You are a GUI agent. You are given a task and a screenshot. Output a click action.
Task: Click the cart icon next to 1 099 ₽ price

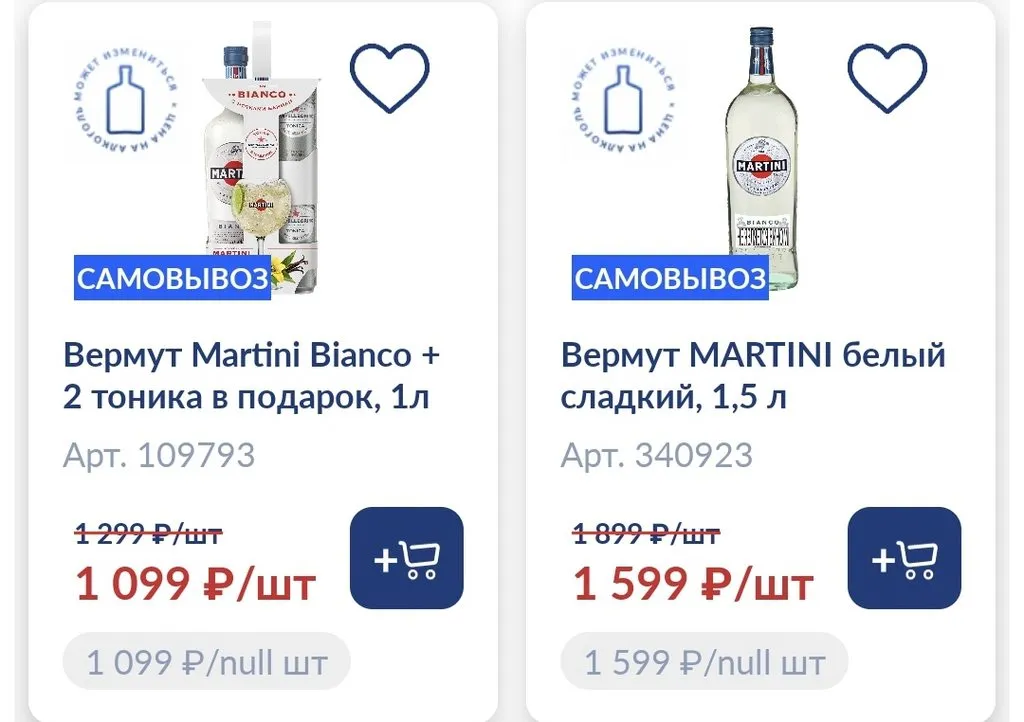click(406, 558)
